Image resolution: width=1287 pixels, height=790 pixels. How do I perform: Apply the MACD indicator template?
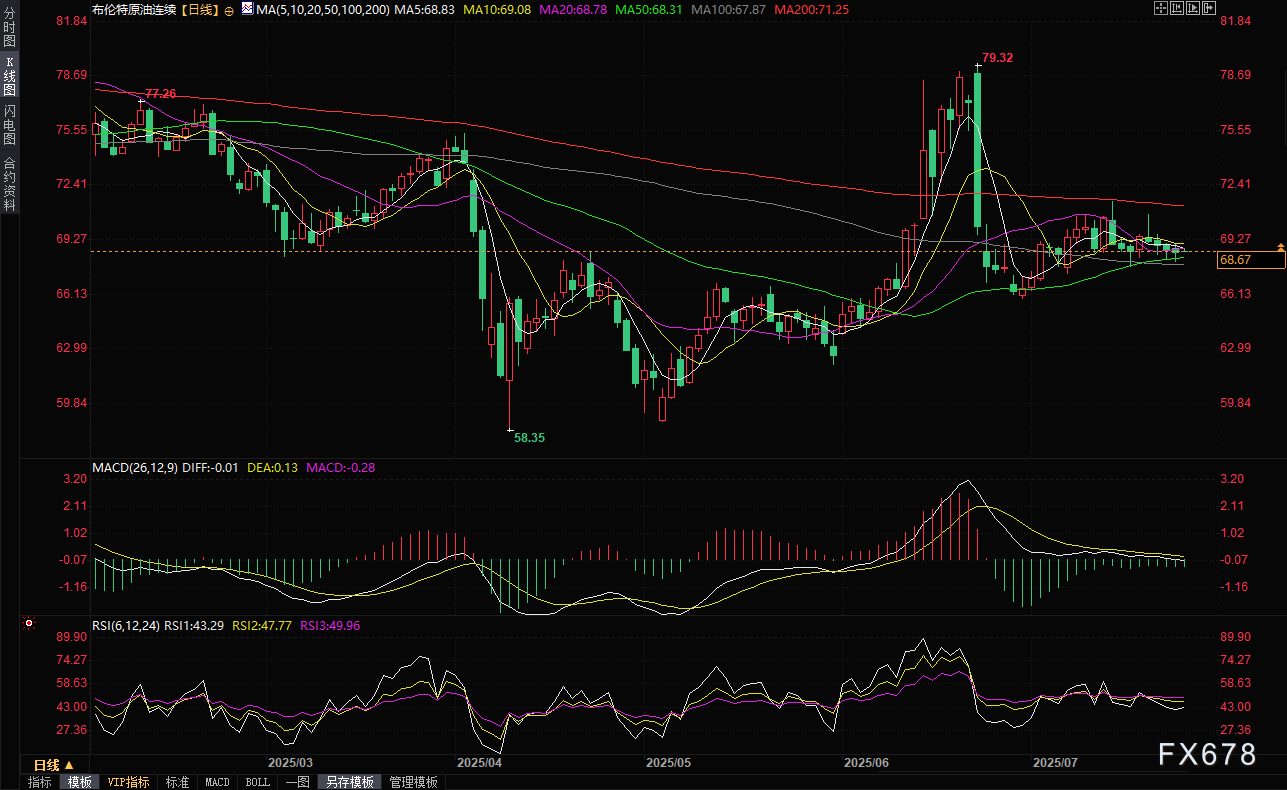217,782
